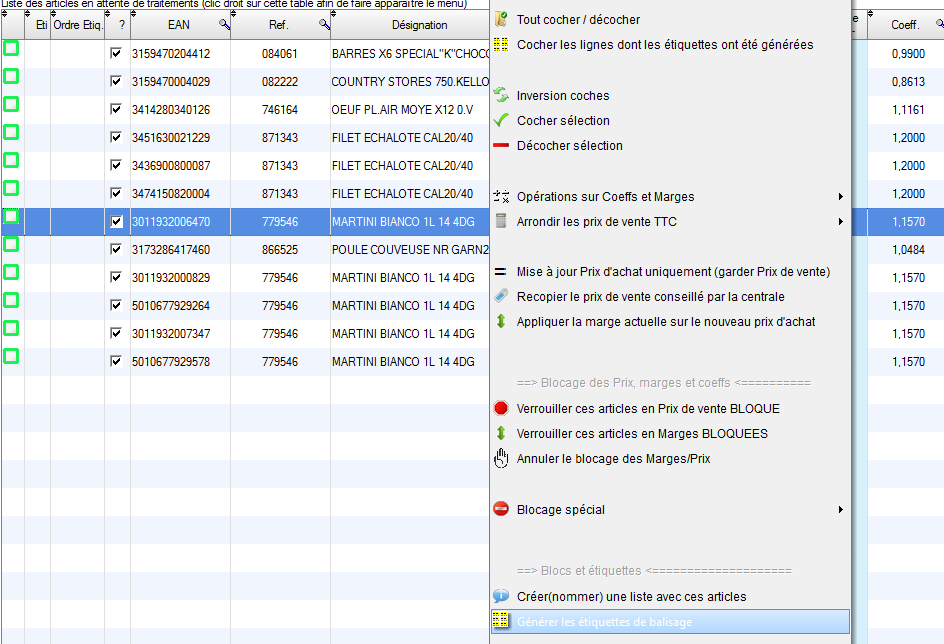The image size is (944, 644).
Task: Click the red circle 'Prix de vente BLOQUE' icon
Action: (x=501, y=408)
